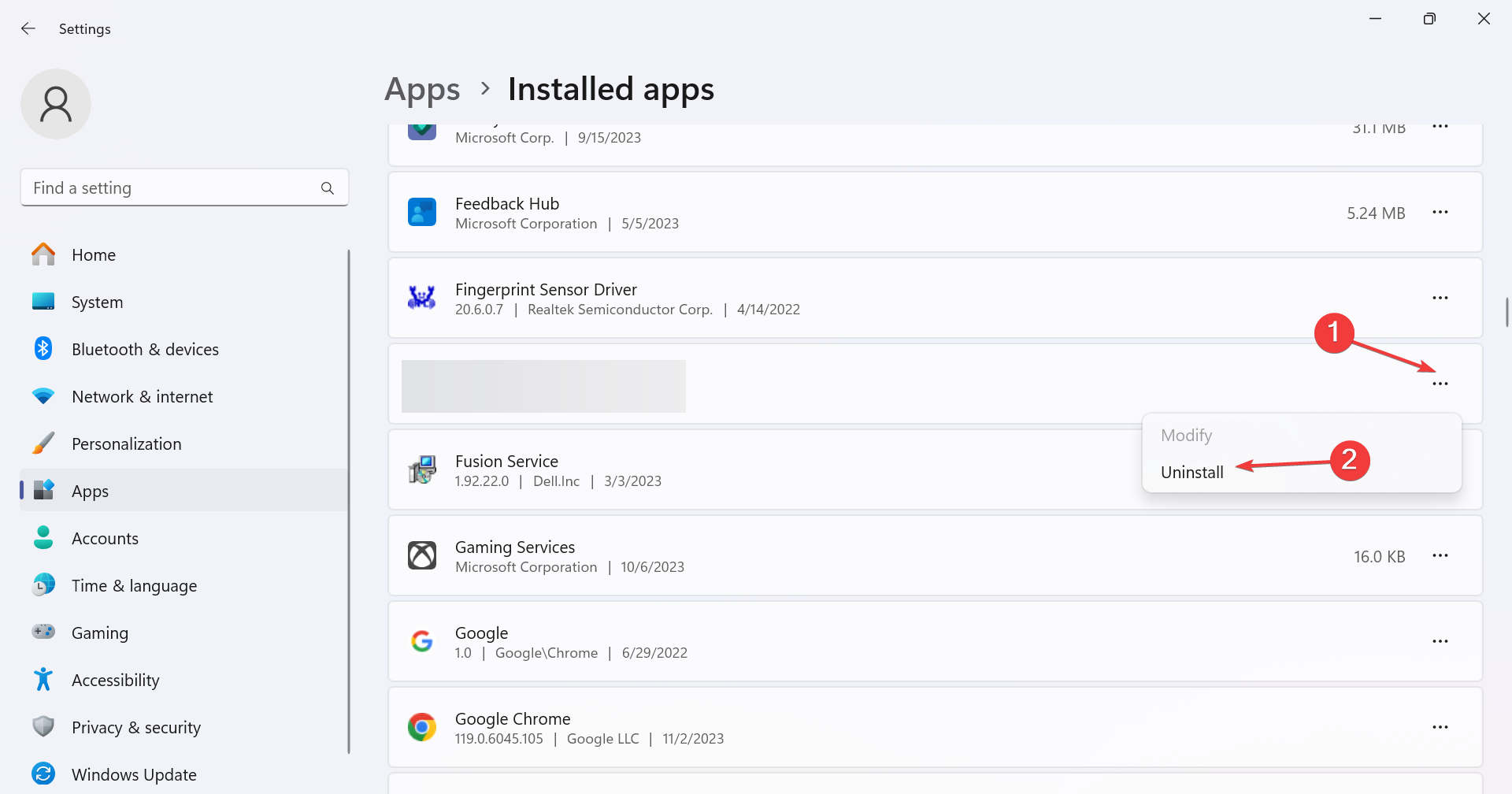This screenshot has height=794, width=1512.
Task: Click the Google Chrome app icon
Action: coord(422,727)
